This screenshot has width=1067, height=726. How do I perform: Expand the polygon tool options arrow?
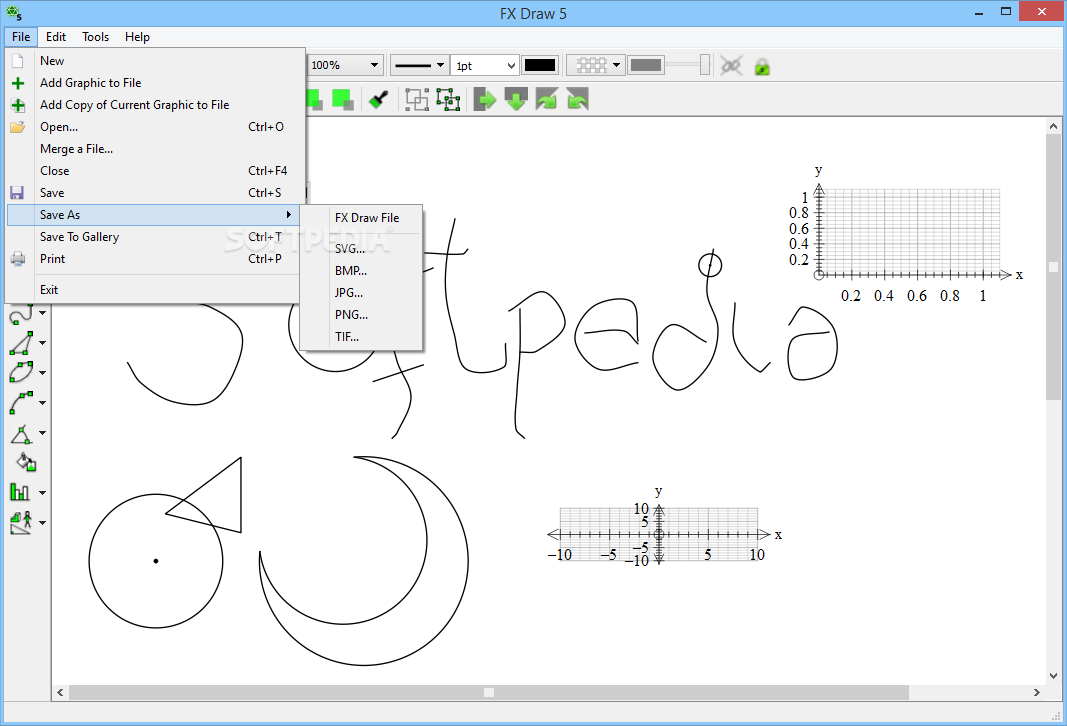pos(42,343)
